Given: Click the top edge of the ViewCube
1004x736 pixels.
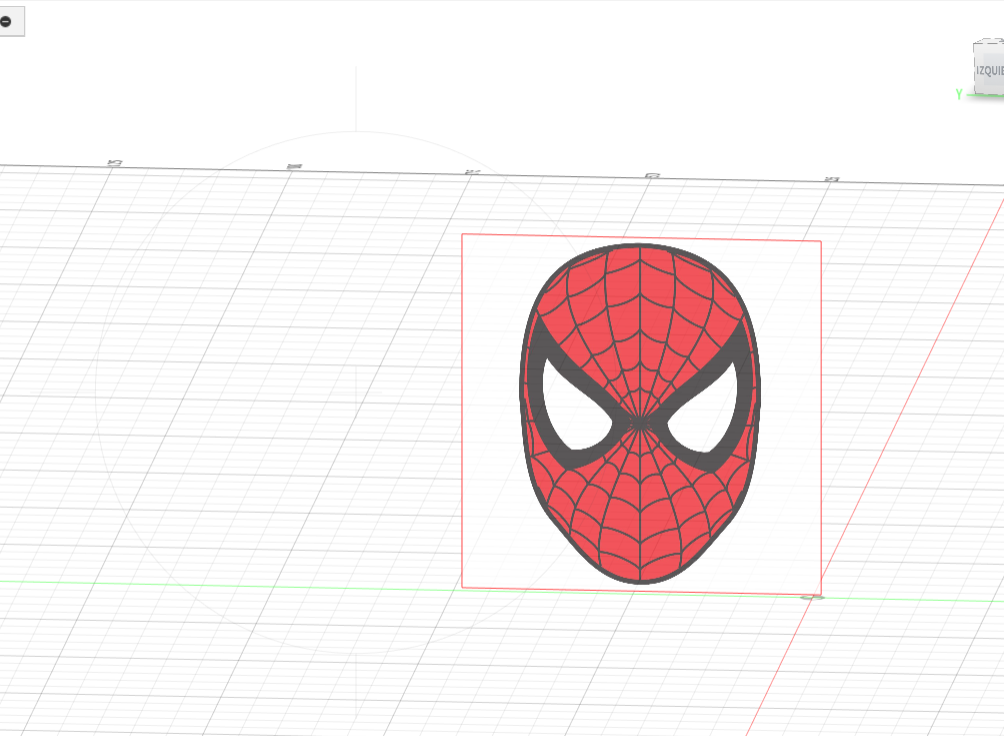Looking at the screenshot, I should (x=988, y=43).
